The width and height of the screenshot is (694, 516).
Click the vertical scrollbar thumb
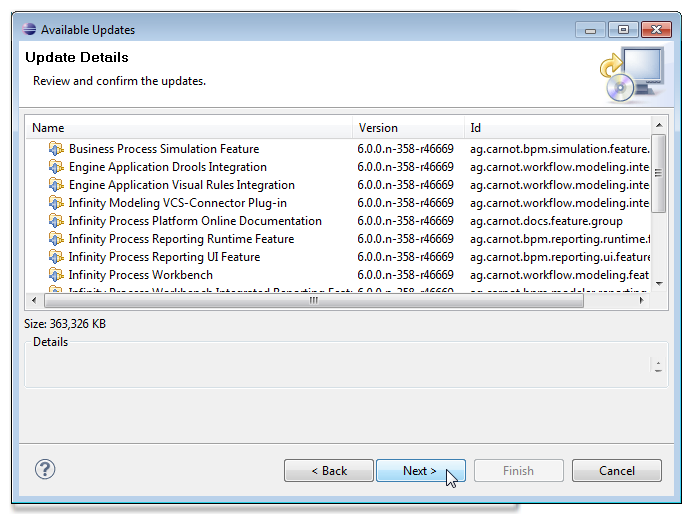(x=659, y=173)
